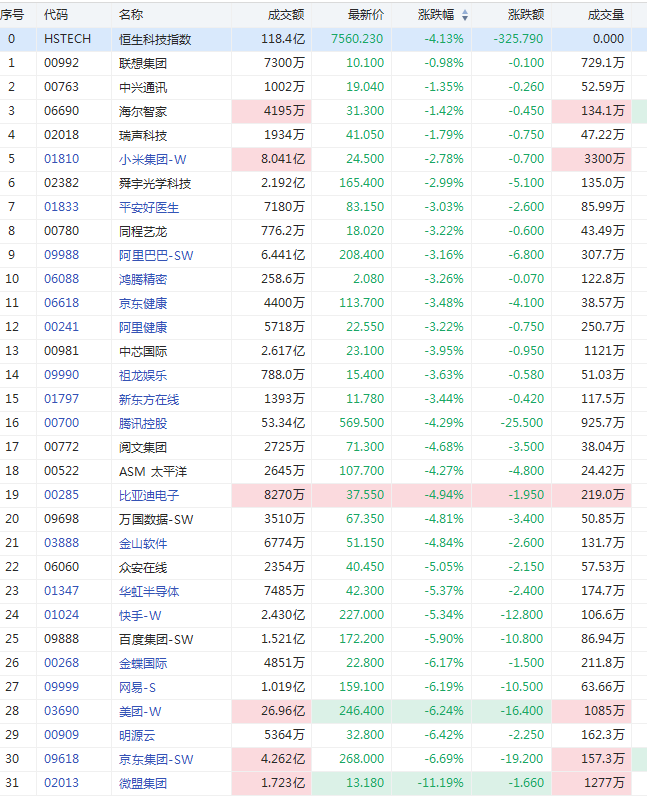
Task: Click the 名称 column header
Action: coord(131,15)
